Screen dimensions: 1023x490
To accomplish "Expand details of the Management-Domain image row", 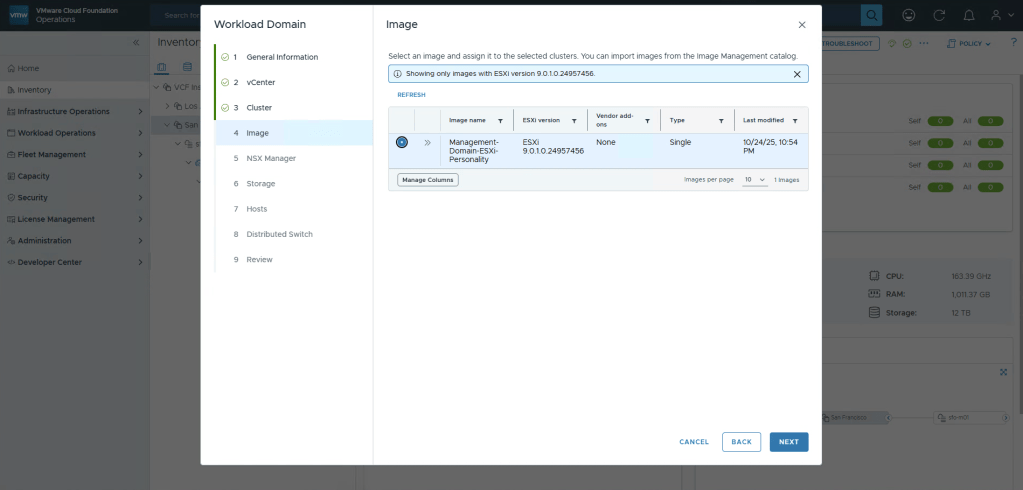I will 427,143.
